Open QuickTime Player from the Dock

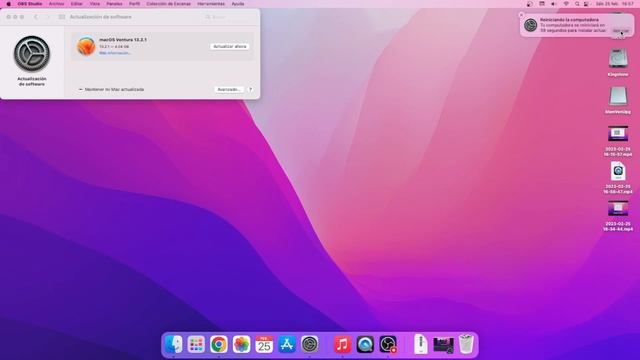click(365, 344)
